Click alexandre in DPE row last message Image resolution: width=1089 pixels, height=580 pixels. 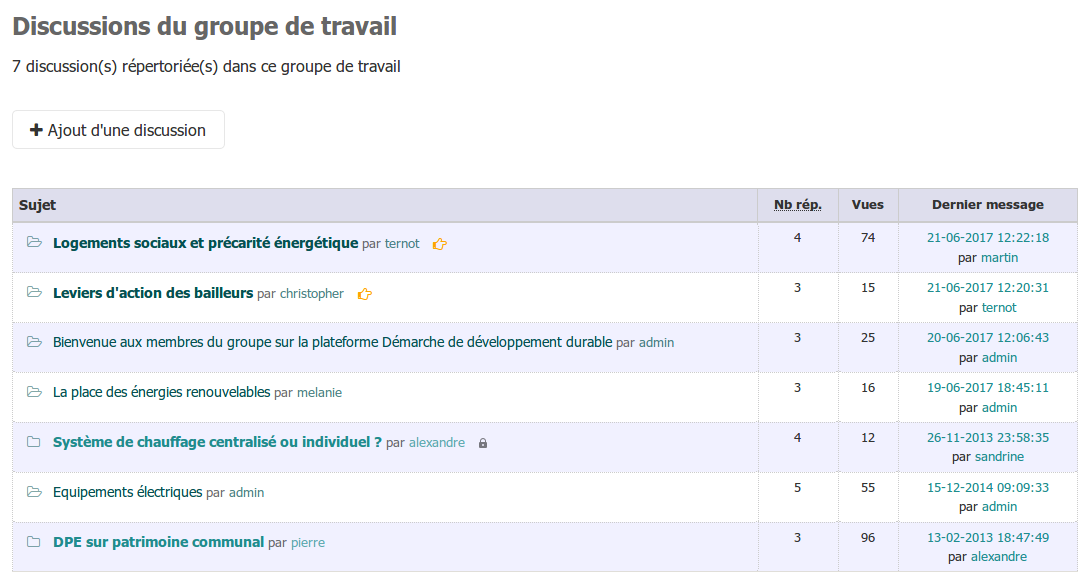[999, 556]
